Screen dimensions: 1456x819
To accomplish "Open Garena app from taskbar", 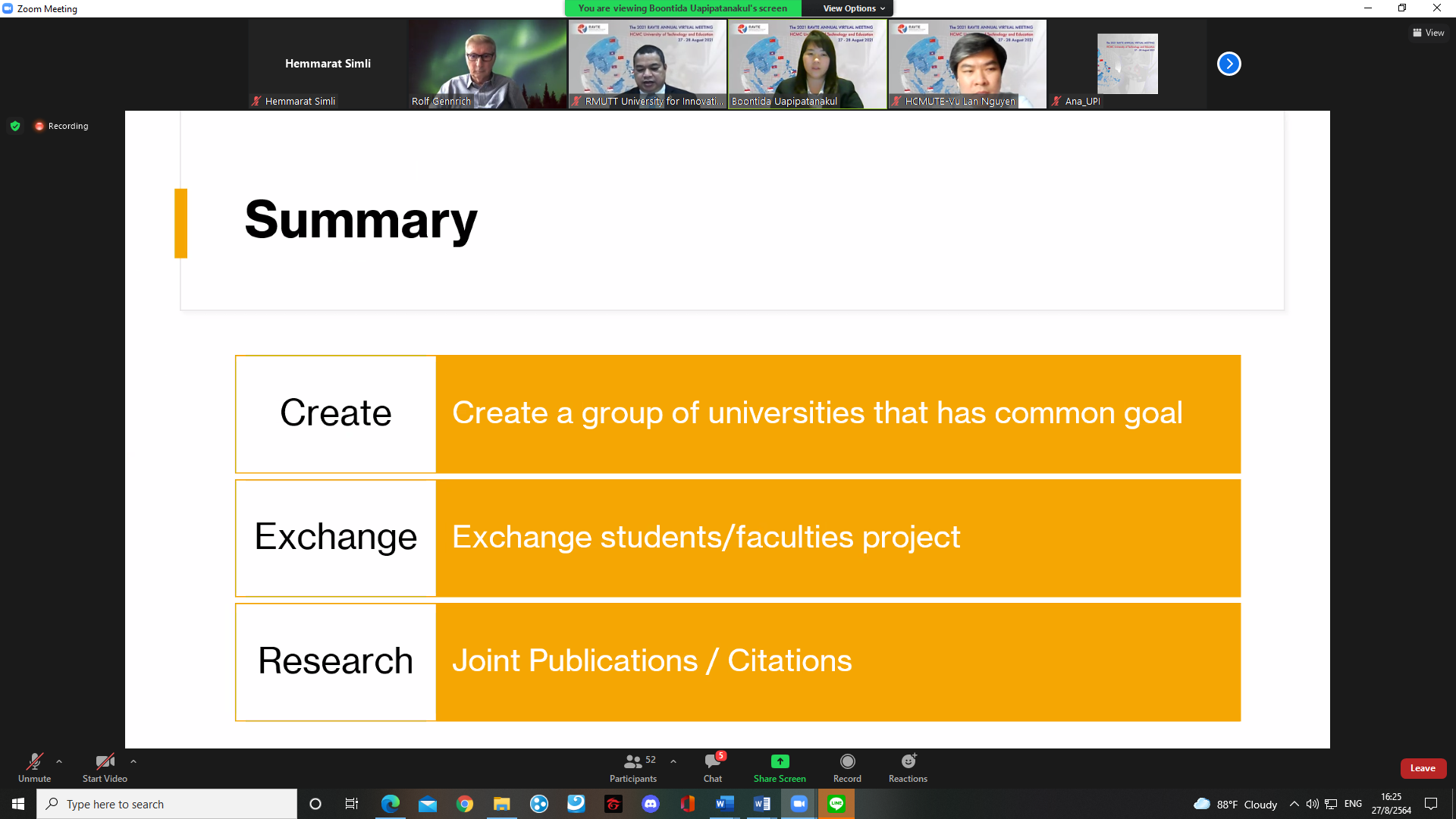I will point(613,804).
